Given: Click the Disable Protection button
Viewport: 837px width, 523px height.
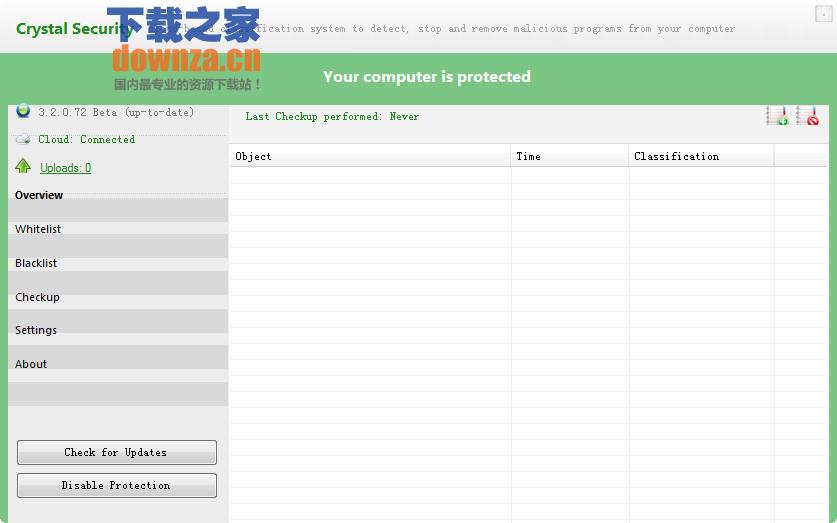Looking at the screenshot, I should [117, 486].
